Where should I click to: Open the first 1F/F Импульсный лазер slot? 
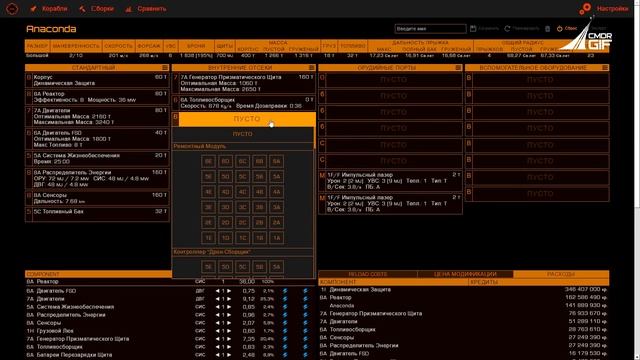391,181
